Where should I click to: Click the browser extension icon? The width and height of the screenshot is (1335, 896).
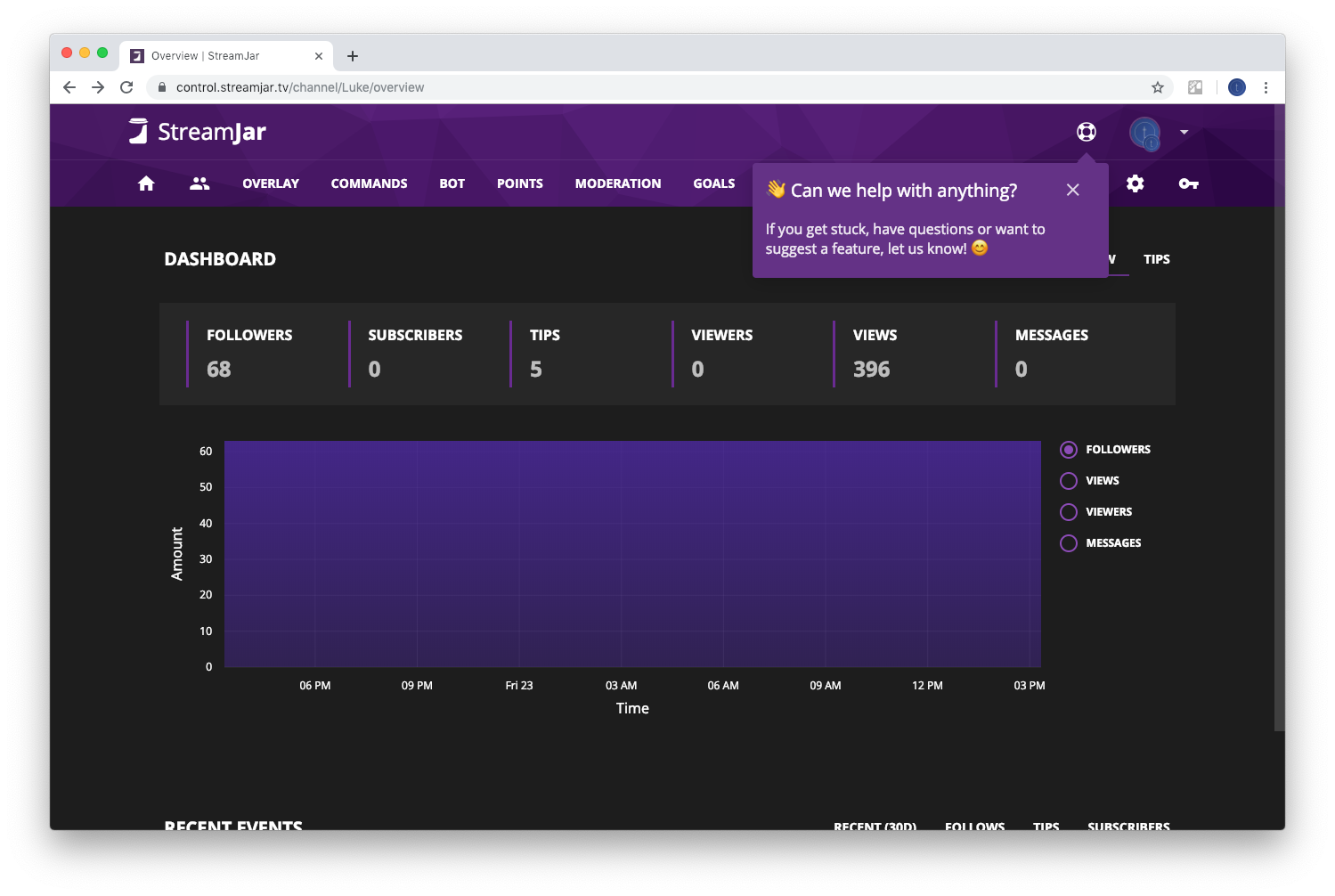(x=1195, y=87)
